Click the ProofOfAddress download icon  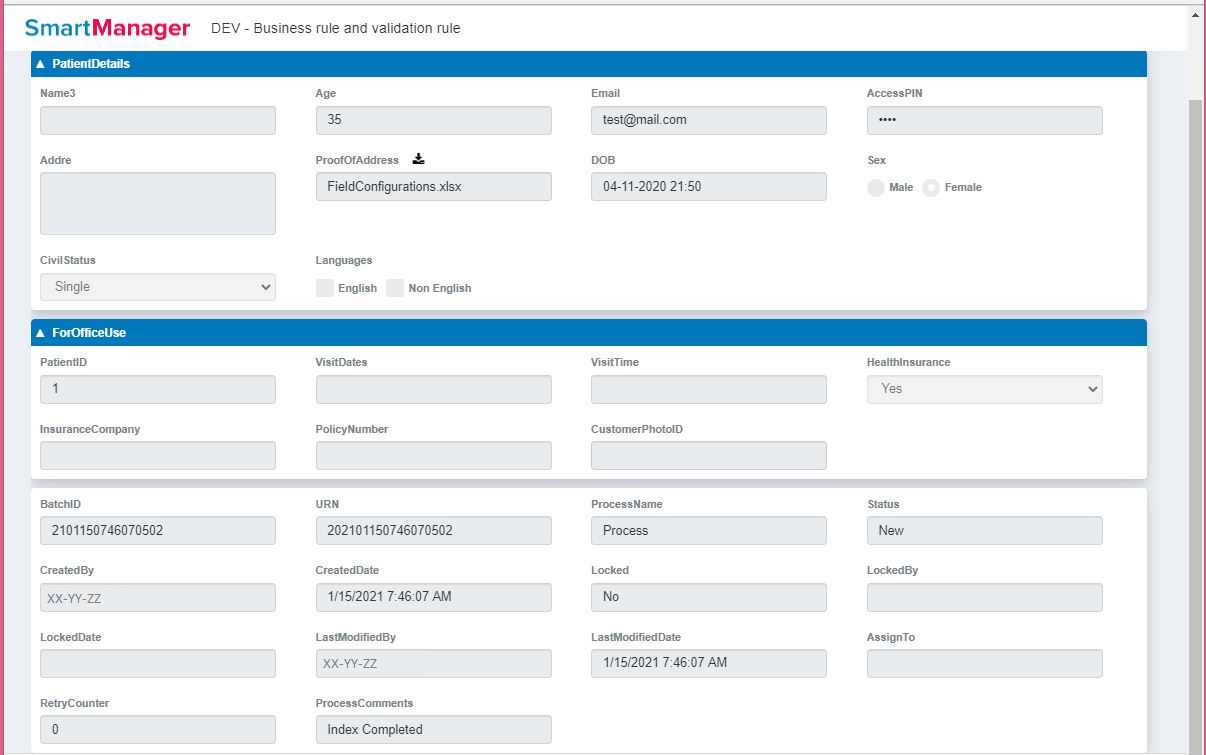[419, 160]
